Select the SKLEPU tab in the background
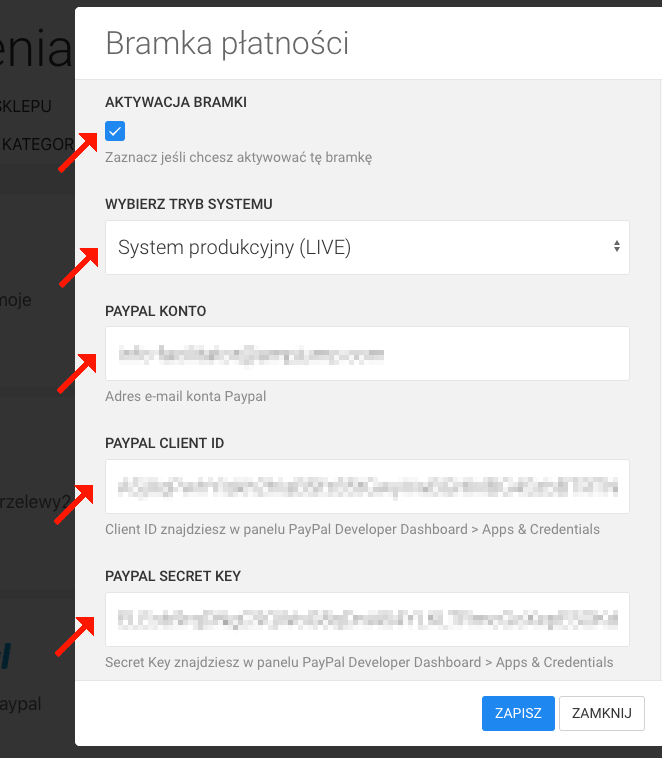 click(x=26, y=106)
